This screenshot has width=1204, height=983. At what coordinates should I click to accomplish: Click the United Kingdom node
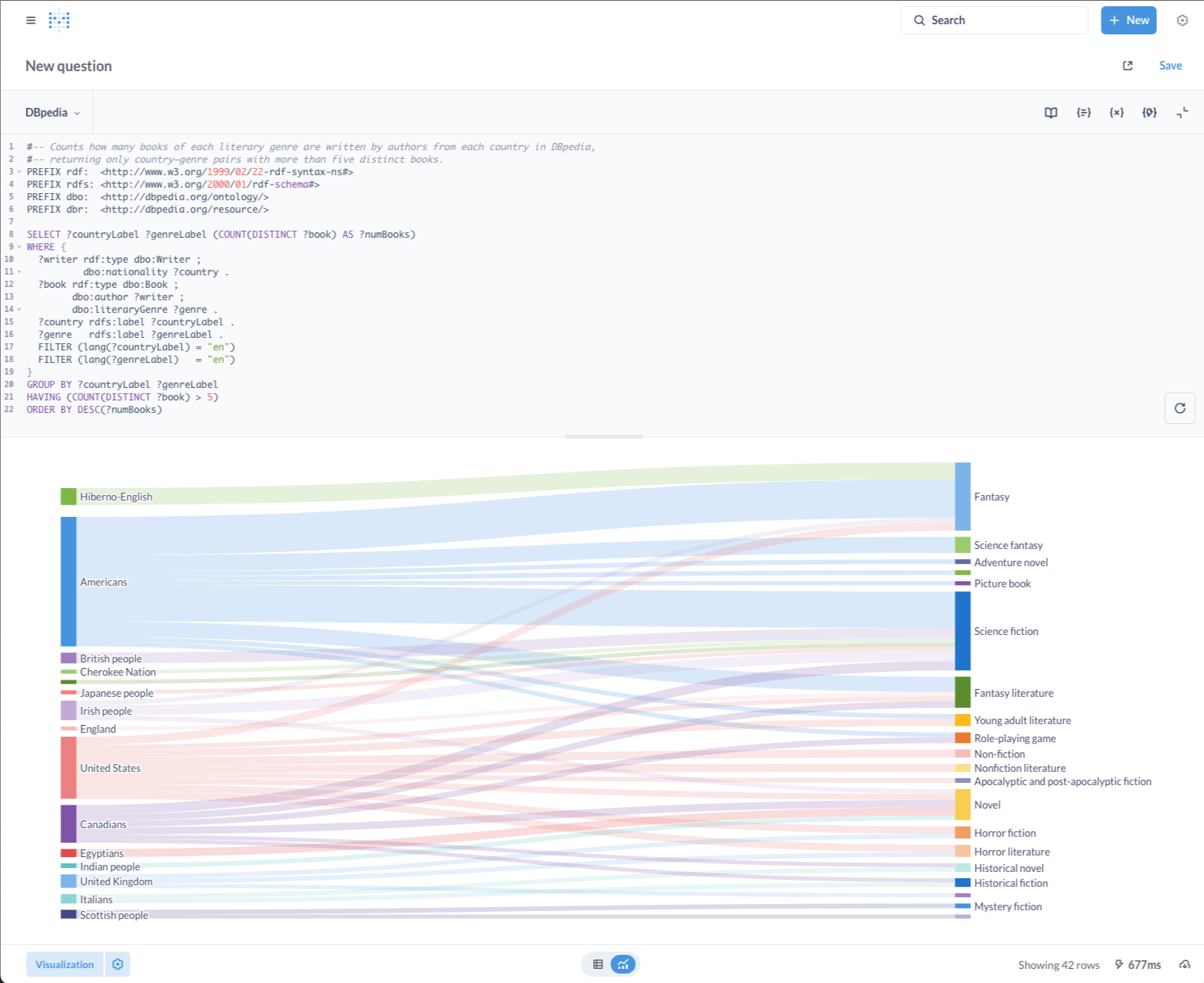click(x=69, y=881)
